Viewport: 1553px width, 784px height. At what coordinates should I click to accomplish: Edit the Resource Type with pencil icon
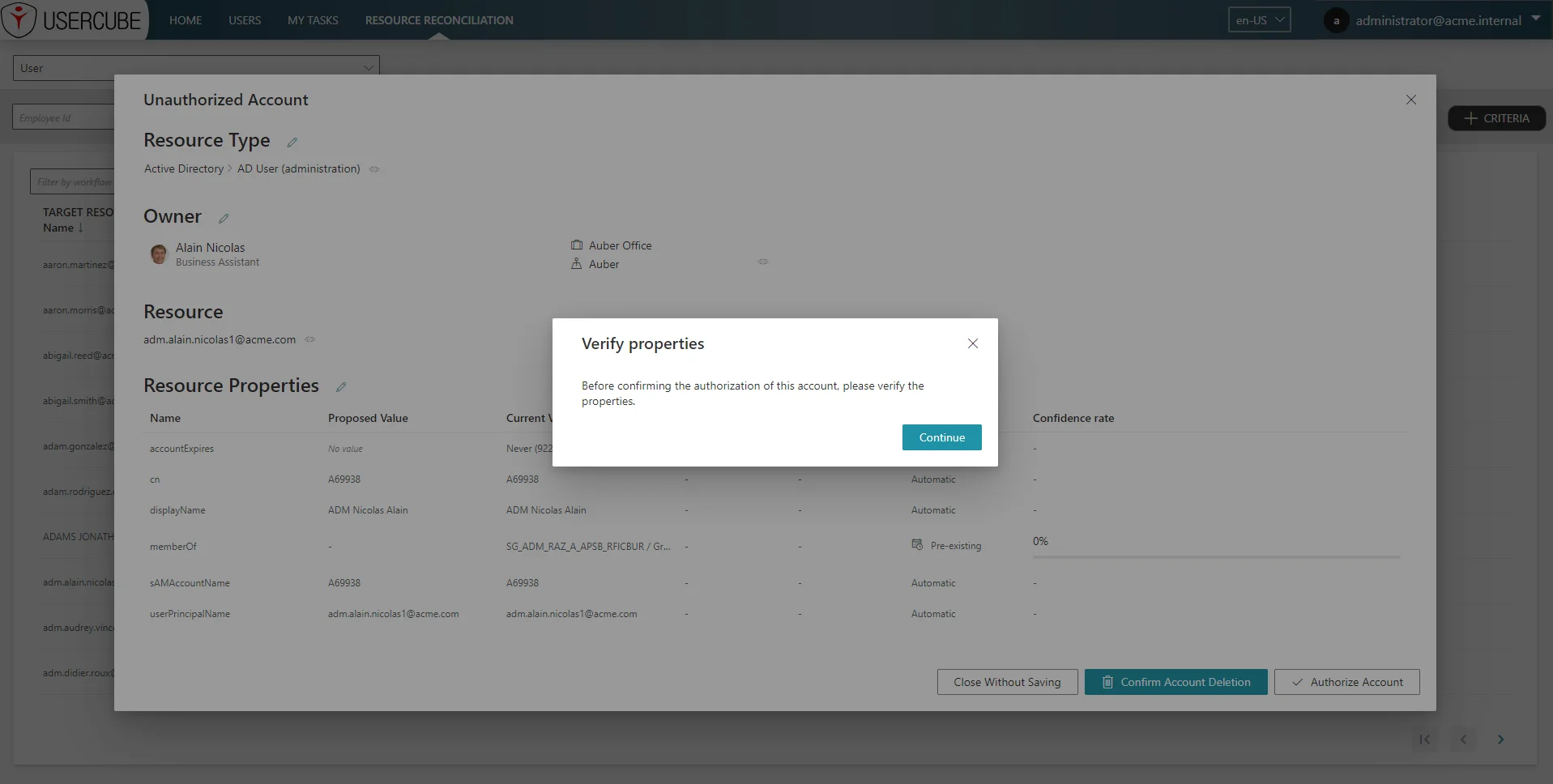click(292, 143)
